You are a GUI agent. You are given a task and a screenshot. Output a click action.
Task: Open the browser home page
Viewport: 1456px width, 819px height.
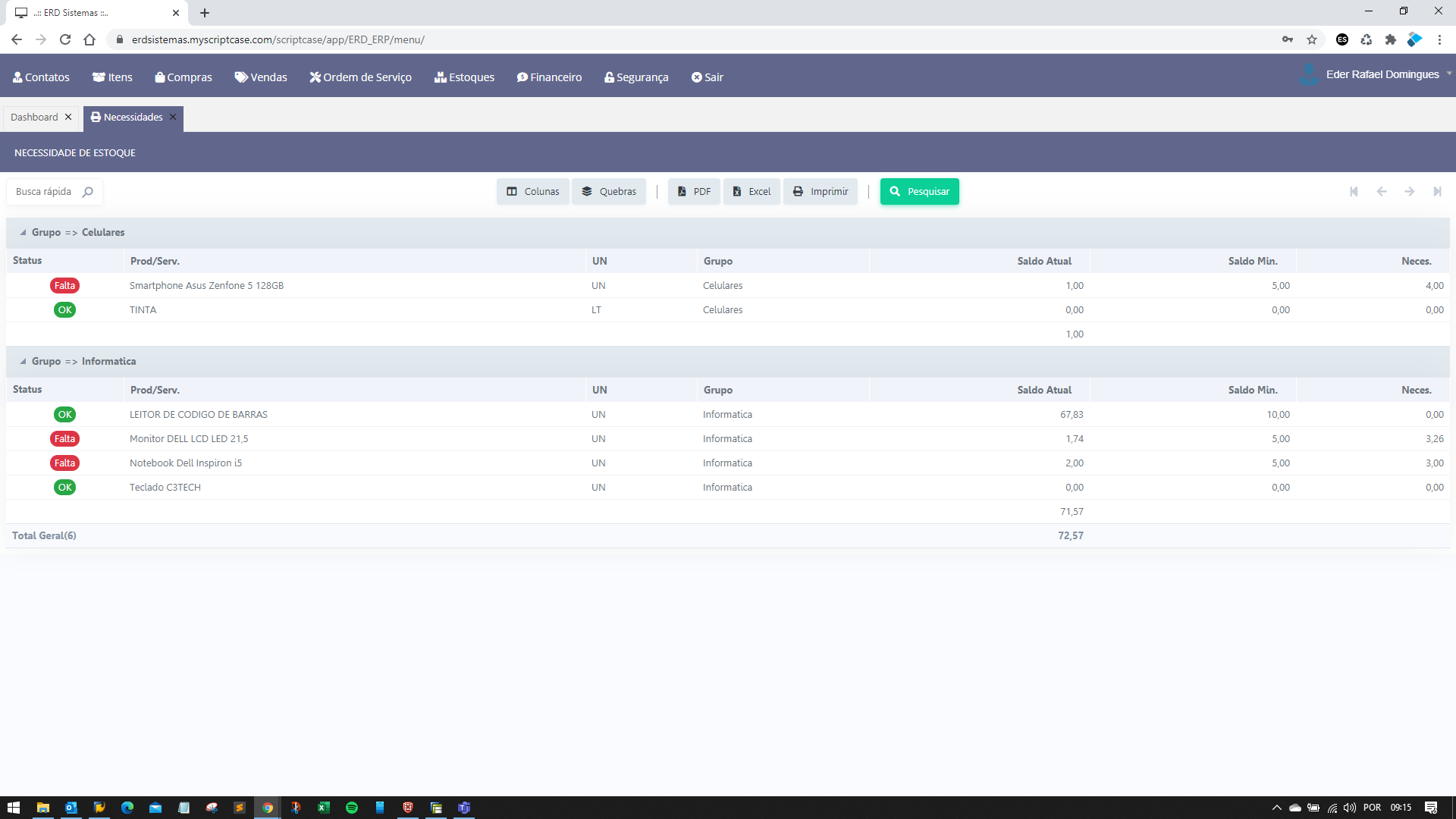click(x=89, y=39)
